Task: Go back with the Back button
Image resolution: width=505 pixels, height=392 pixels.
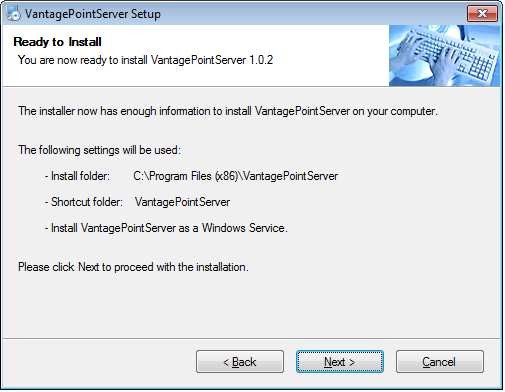Action: coord(240,361)
